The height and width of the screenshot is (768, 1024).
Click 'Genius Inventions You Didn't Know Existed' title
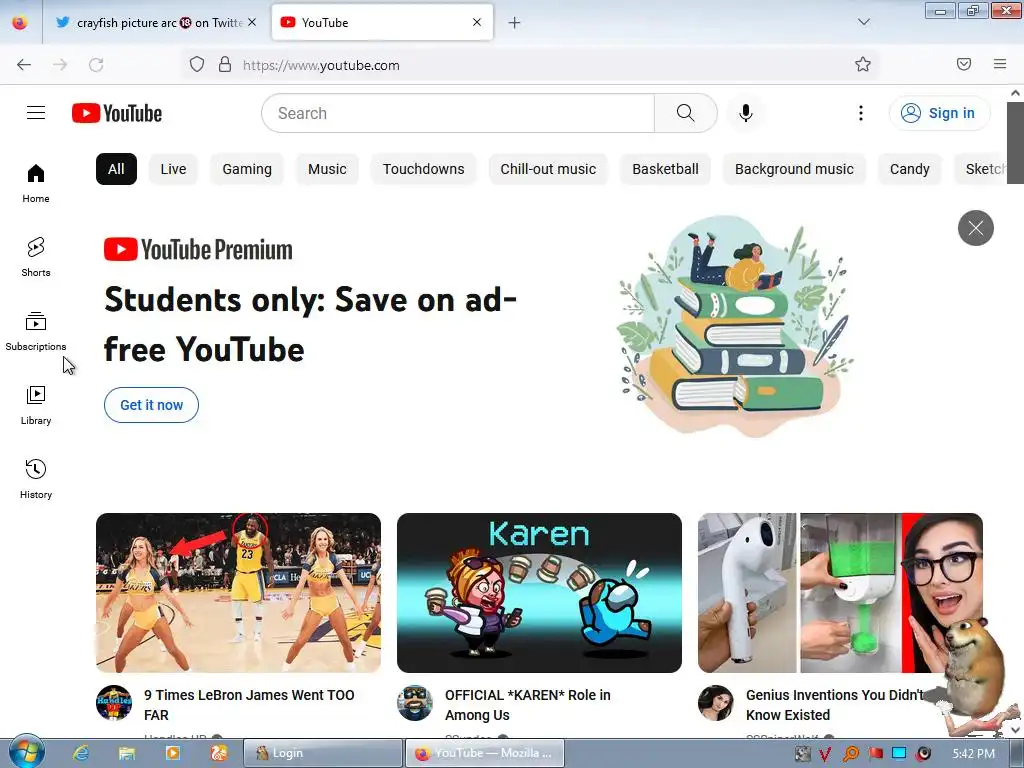(835, 705)
